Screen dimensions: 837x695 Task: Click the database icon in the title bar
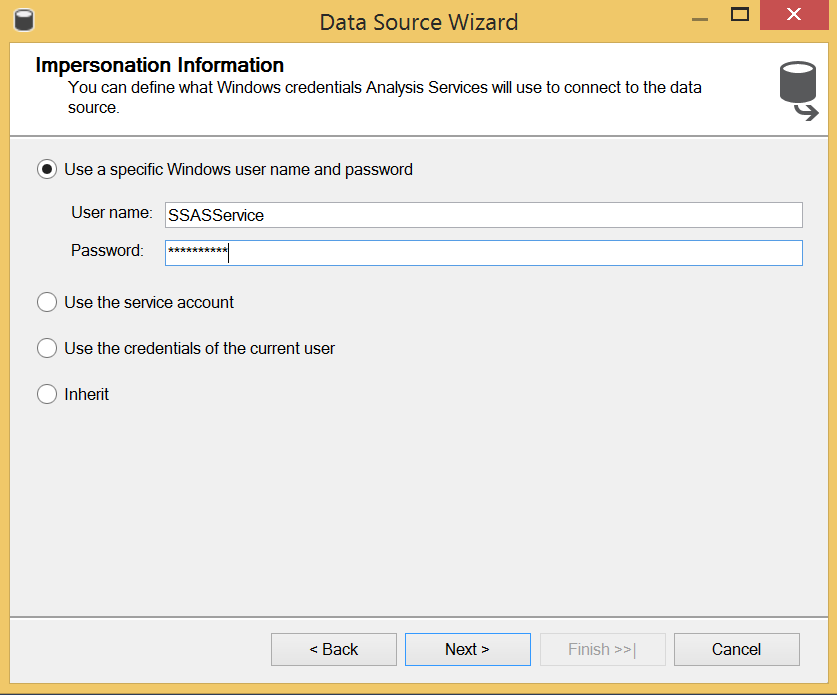coord(23,20)
